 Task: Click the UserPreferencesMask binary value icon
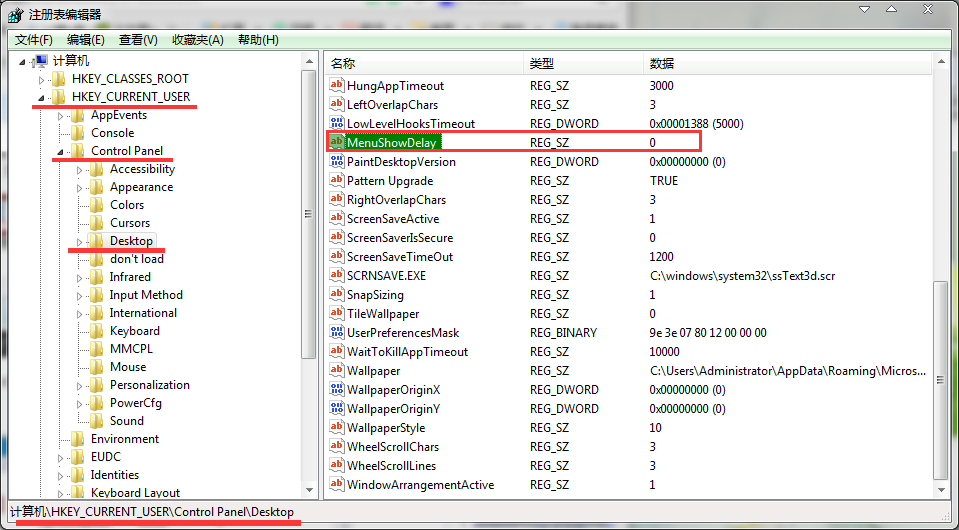tap(337, 333)
